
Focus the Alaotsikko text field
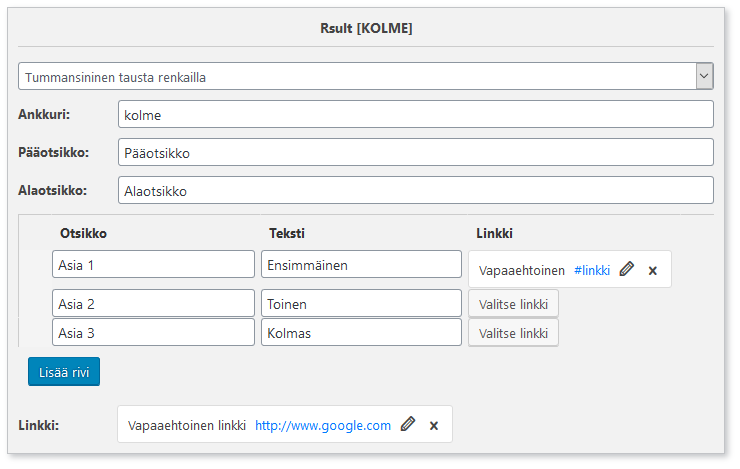(x=416, y=191)
